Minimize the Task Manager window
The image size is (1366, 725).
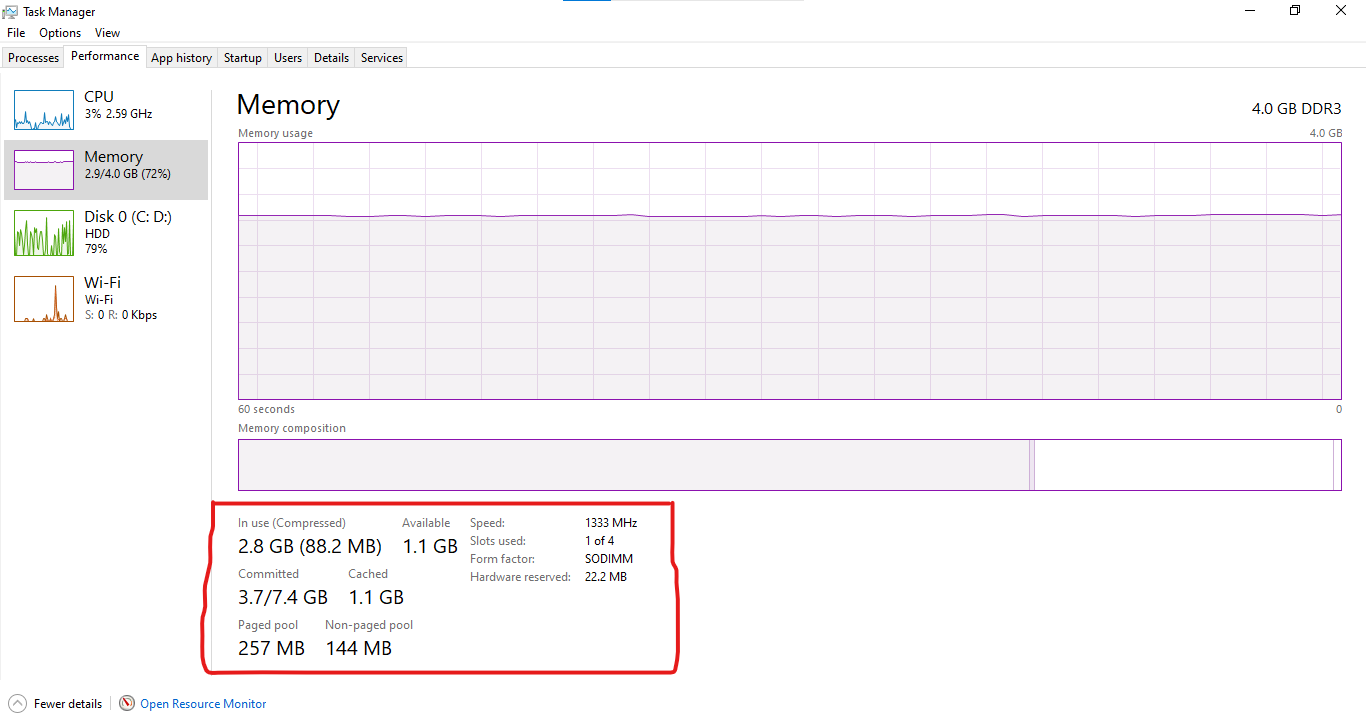pyautogui.click(x=1251, y=11)
